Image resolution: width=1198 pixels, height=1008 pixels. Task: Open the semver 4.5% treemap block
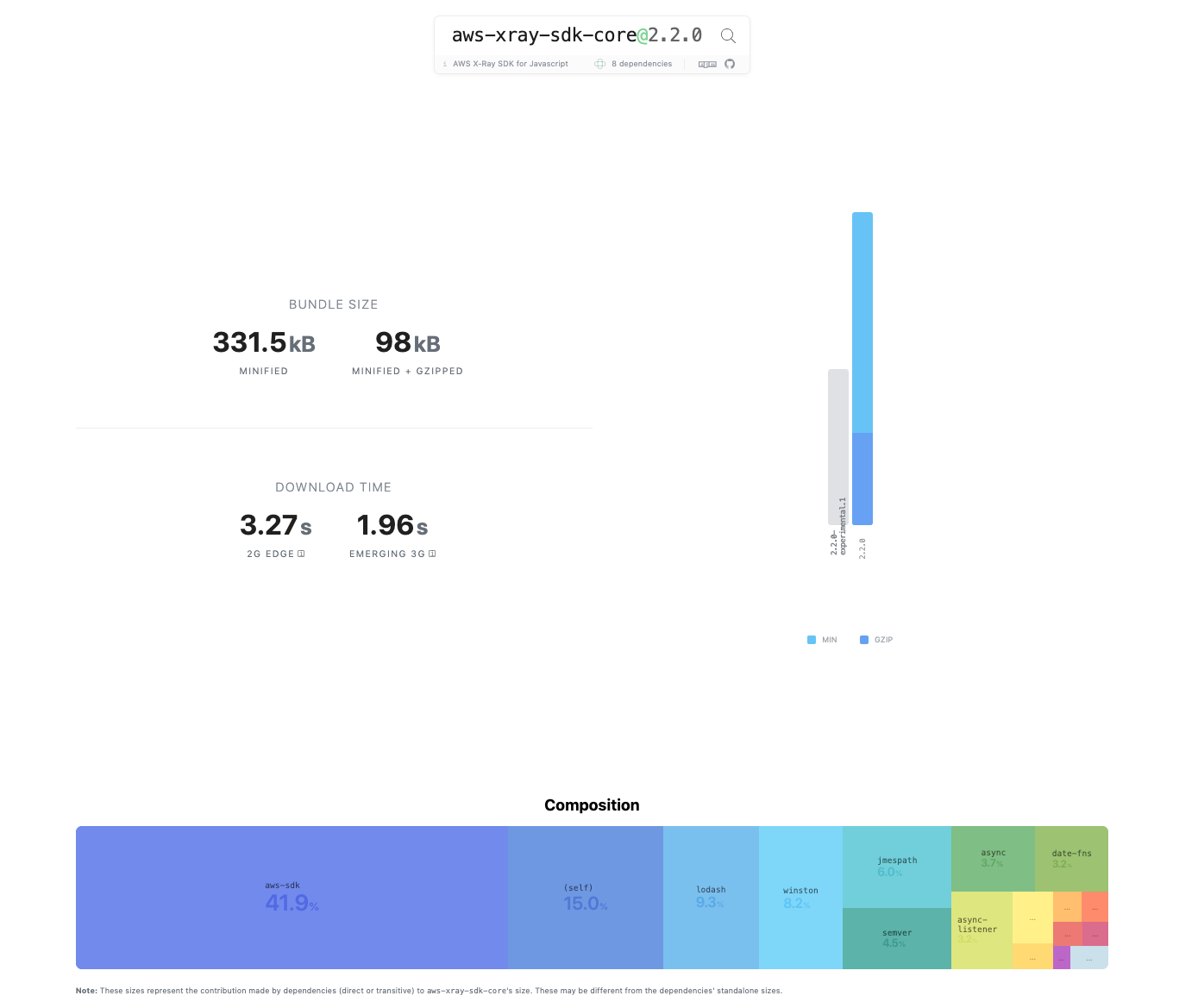(x=897, y=938)
